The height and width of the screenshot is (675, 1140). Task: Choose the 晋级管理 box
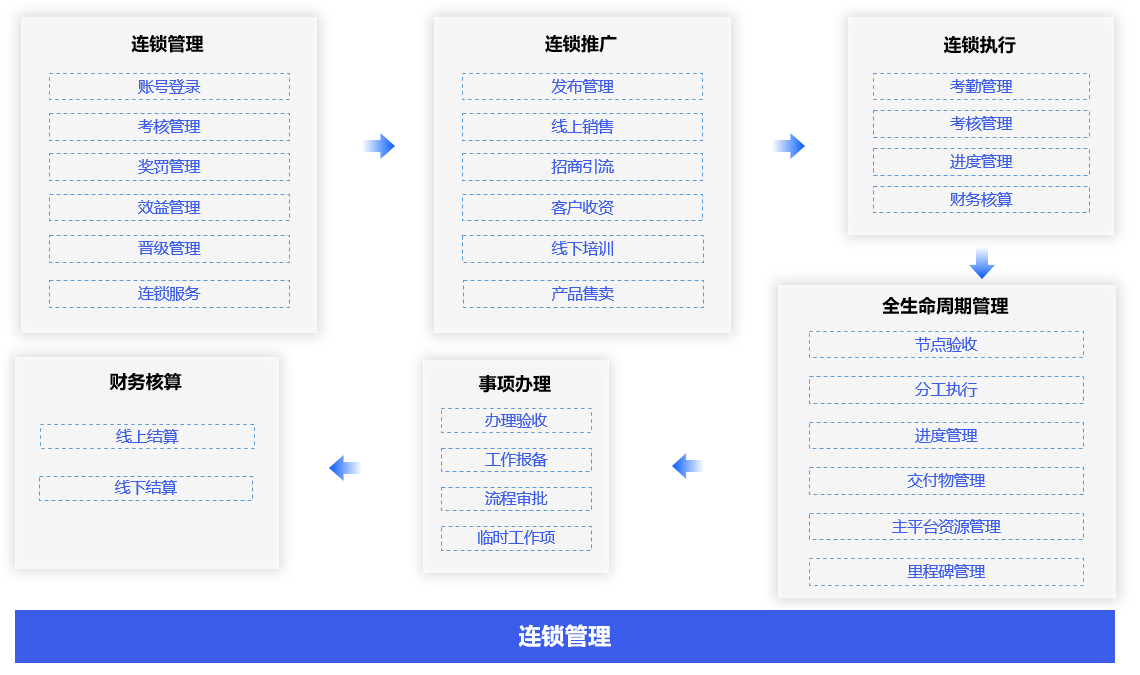point(169,249)
